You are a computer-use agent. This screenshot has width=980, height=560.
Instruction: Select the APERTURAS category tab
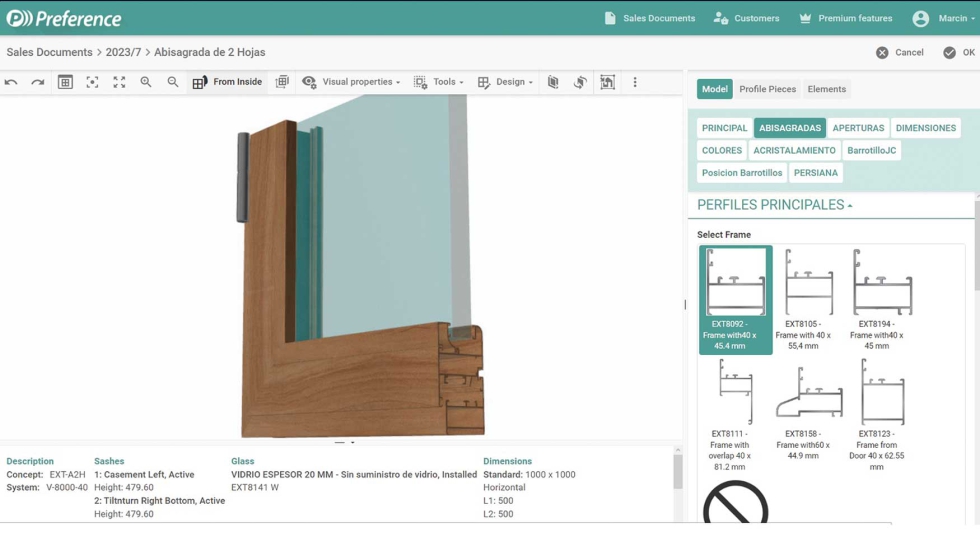click(x=858, y=128)
